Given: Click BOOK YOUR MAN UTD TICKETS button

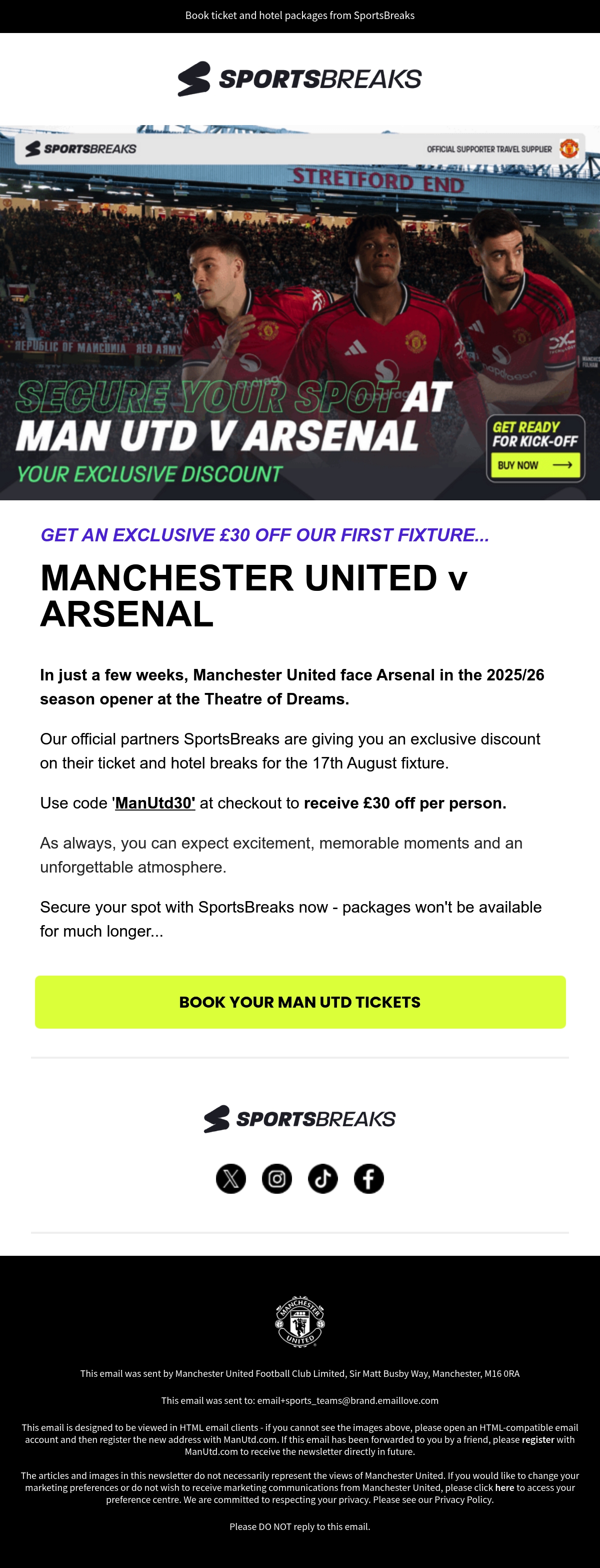Looking at the screenshot, I should click(300, 1002).
